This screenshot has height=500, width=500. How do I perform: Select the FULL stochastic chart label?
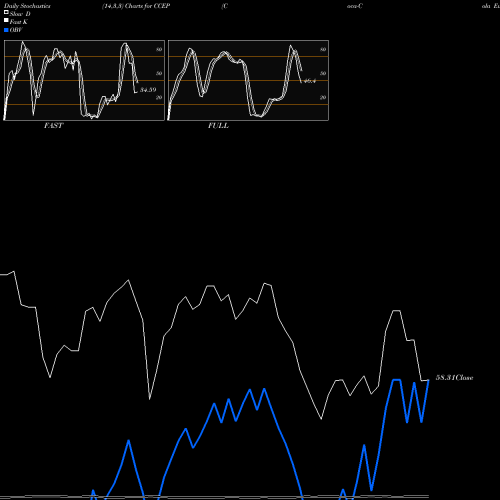(218, 126)
